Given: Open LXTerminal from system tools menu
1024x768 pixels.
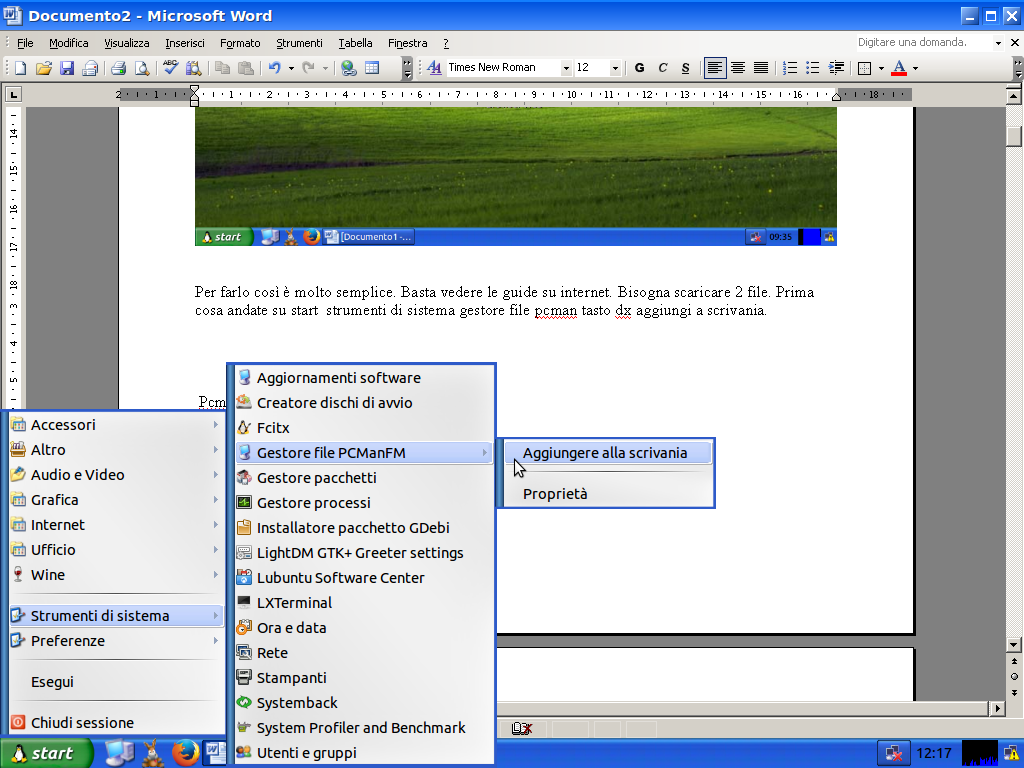Looking at the screenshot, I should [x=294, y=603].
